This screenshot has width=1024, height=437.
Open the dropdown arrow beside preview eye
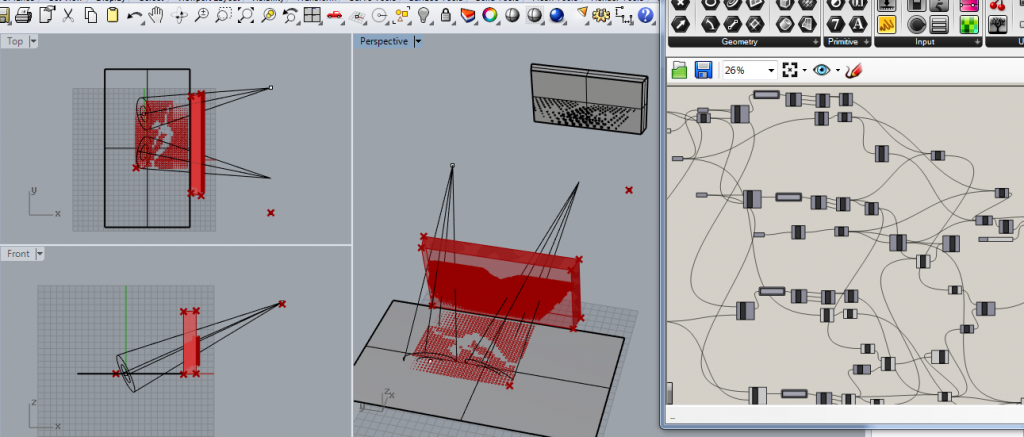click(x=837, y=70)
